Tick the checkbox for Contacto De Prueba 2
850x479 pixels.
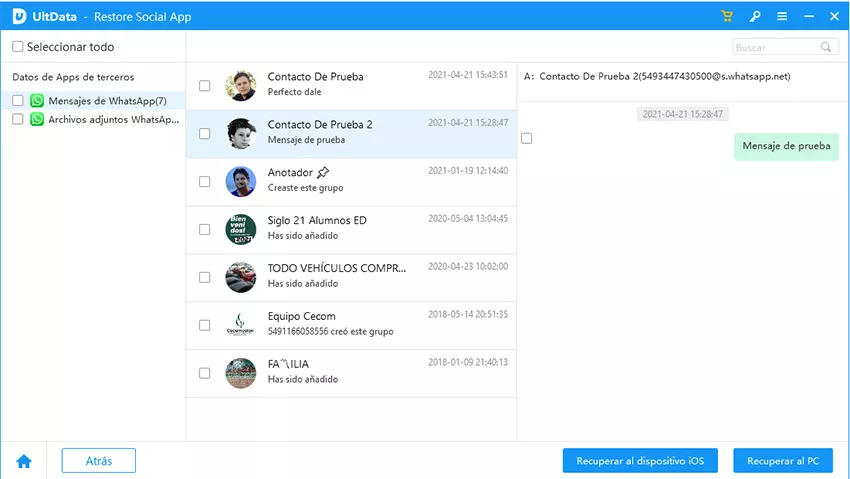(204, 133)
